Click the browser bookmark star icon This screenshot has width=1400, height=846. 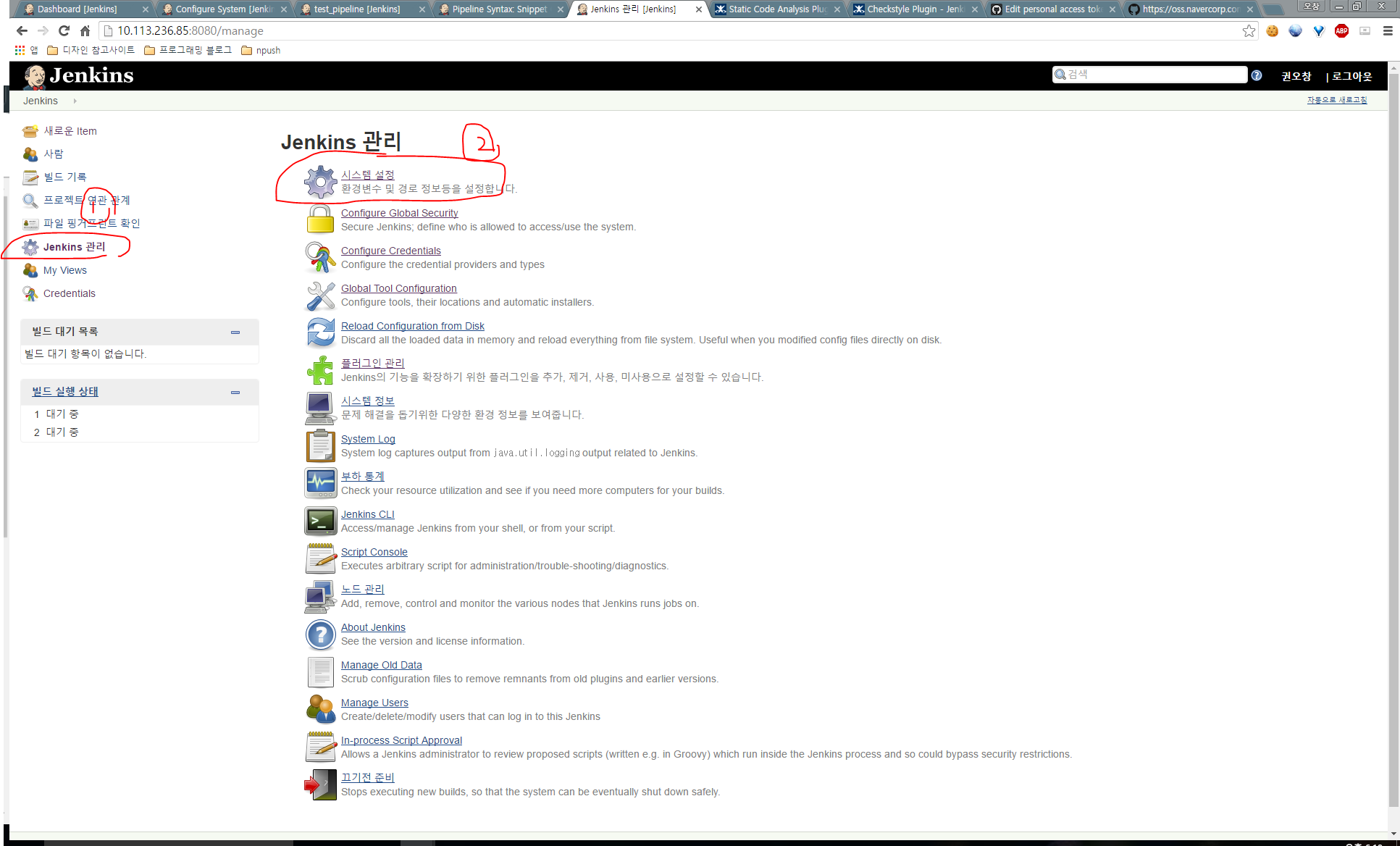(x=1249, y=30)
